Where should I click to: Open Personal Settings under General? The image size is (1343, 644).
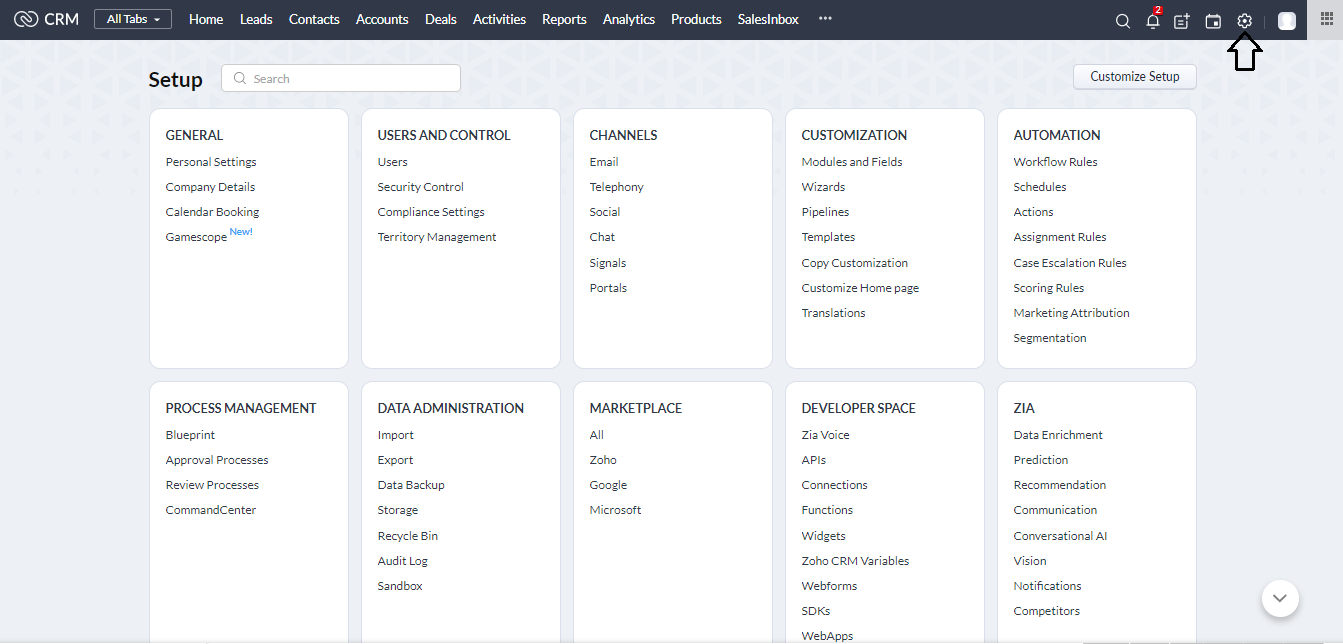click(211, 162)
